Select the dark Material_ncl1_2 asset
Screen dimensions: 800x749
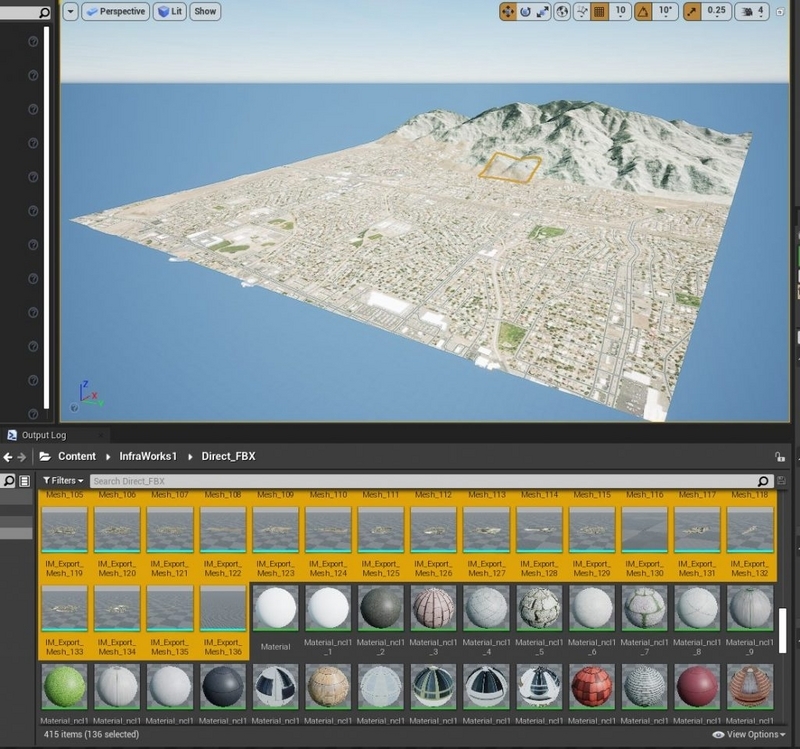(381, 620)
